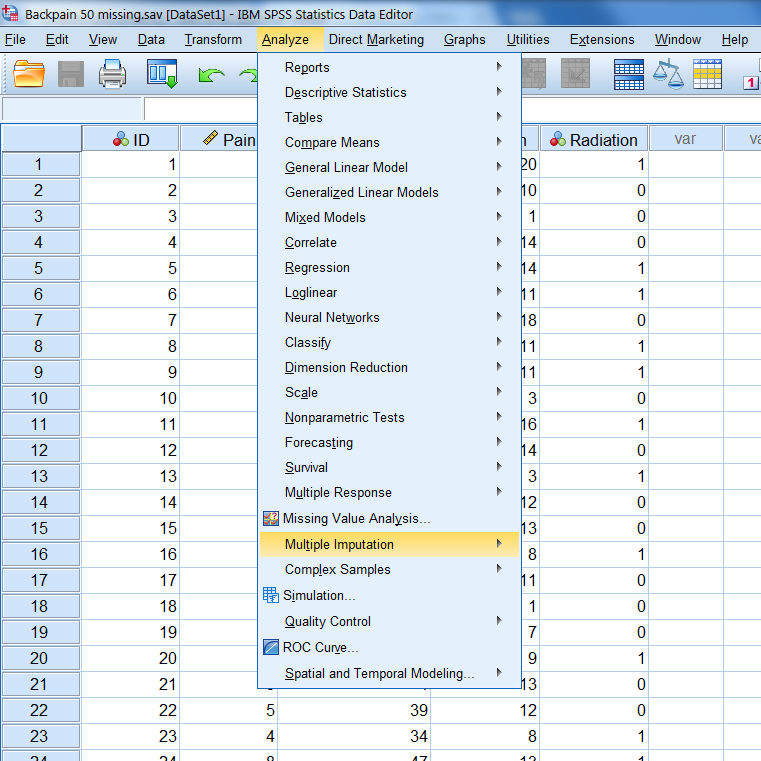Click the Recall recently used dialogs icon

pos(162,75)
